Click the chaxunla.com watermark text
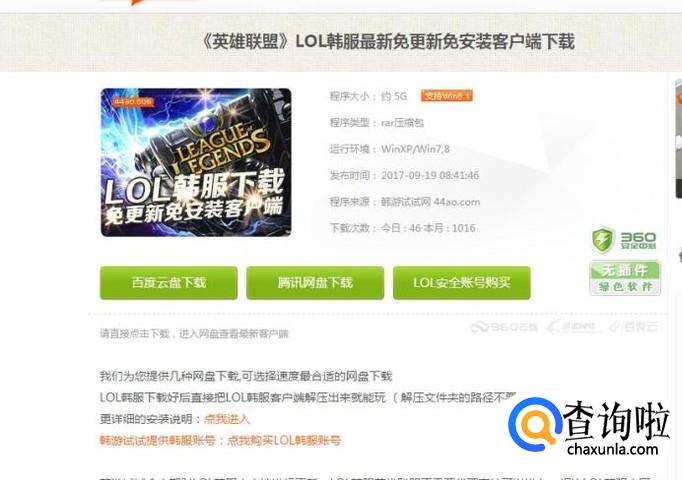 pyautogui.click(x=613, y=449)
